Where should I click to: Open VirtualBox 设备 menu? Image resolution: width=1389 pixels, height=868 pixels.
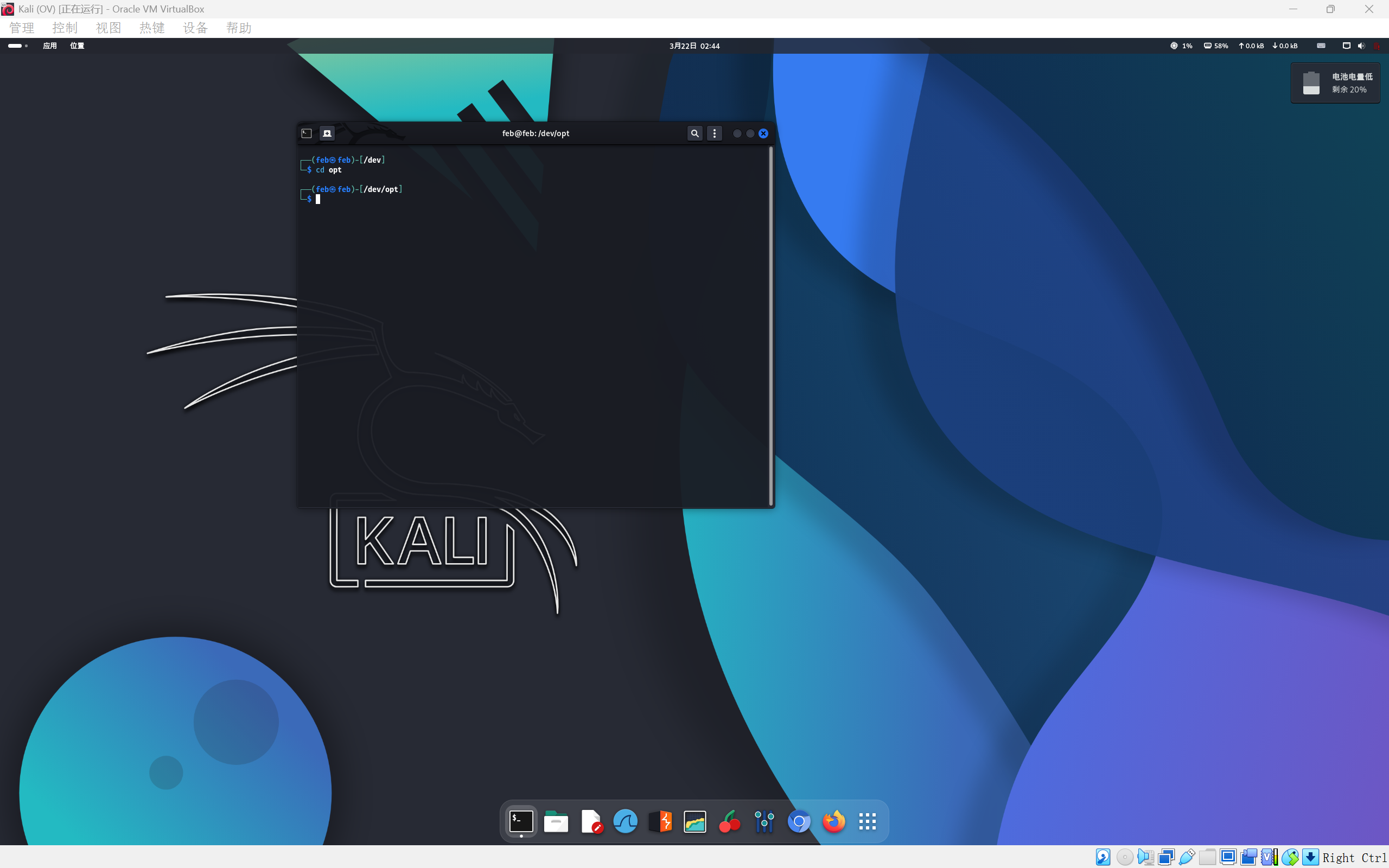(195, 28)
